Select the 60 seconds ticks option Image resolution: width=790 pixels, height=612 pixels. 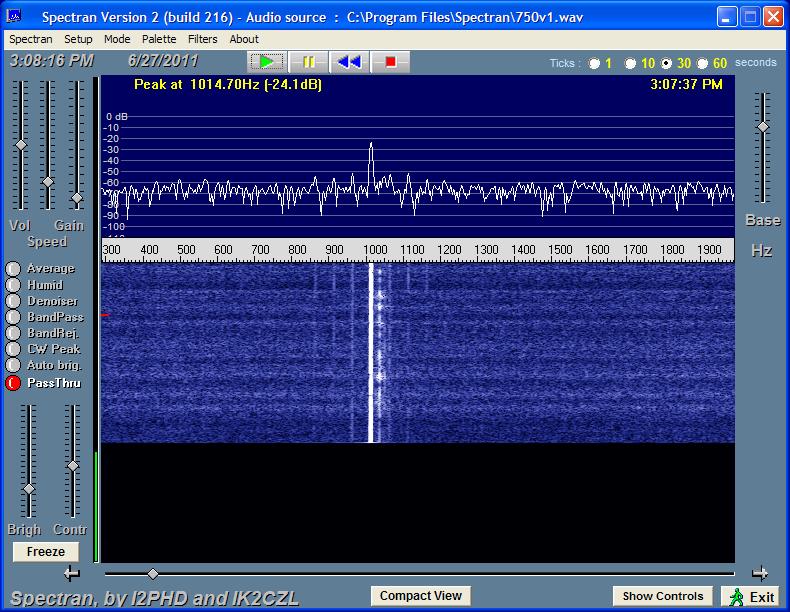702,63
